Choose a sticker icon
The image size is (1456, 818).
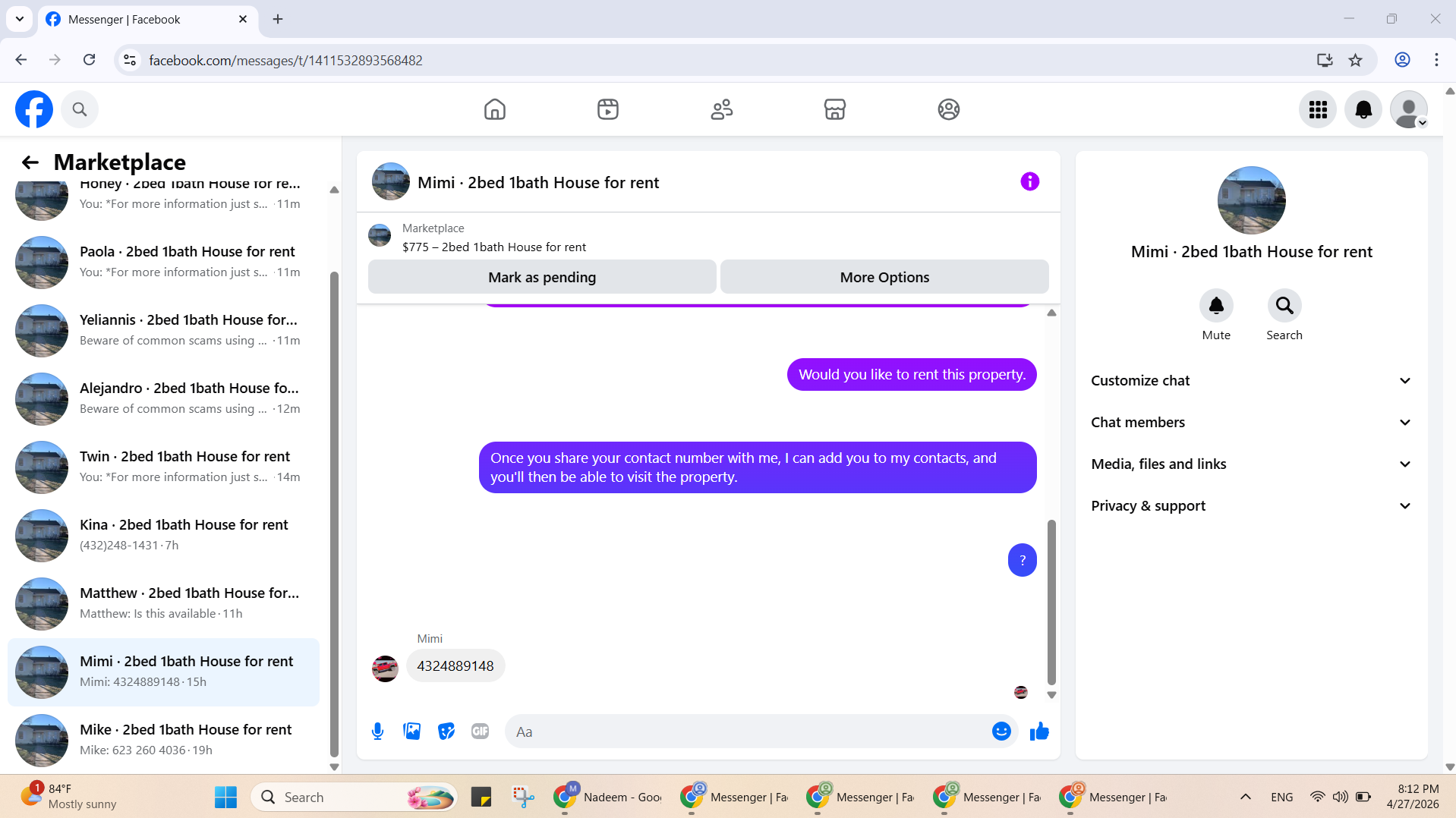(x=446, y=731)
